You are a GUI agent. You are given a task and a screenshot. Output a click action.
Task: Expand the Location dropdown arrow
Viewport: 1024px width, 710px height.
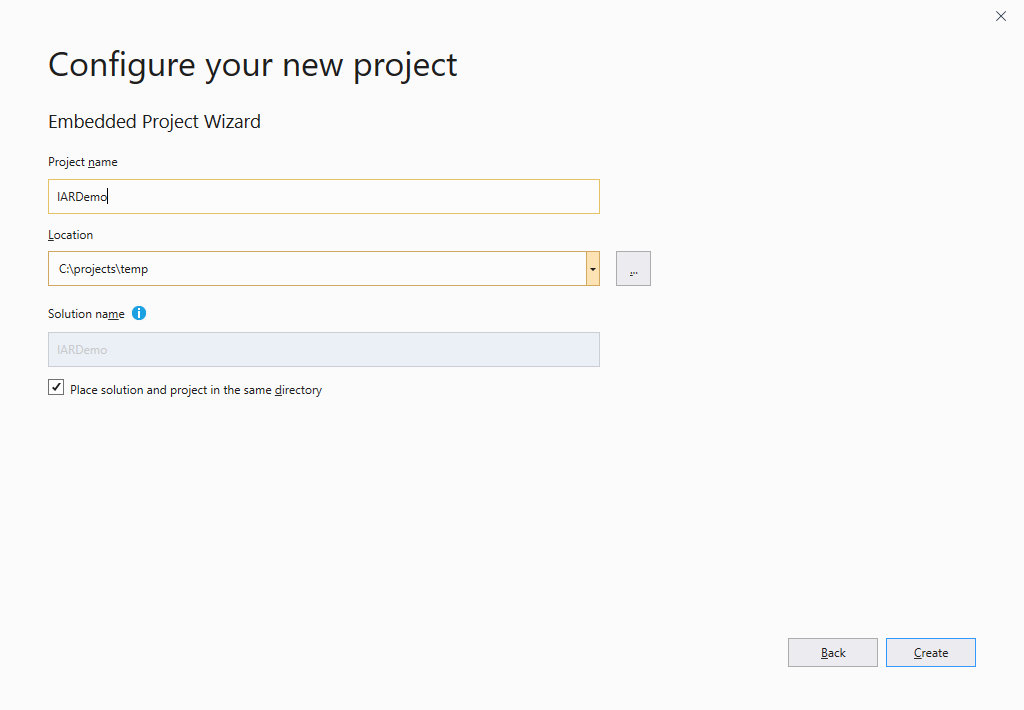click(x=593, y=269)
